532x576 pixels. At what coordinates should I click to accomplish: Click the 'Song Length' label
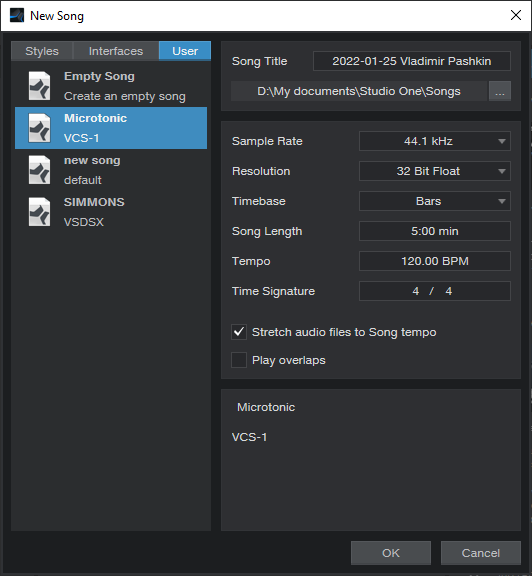267,231
